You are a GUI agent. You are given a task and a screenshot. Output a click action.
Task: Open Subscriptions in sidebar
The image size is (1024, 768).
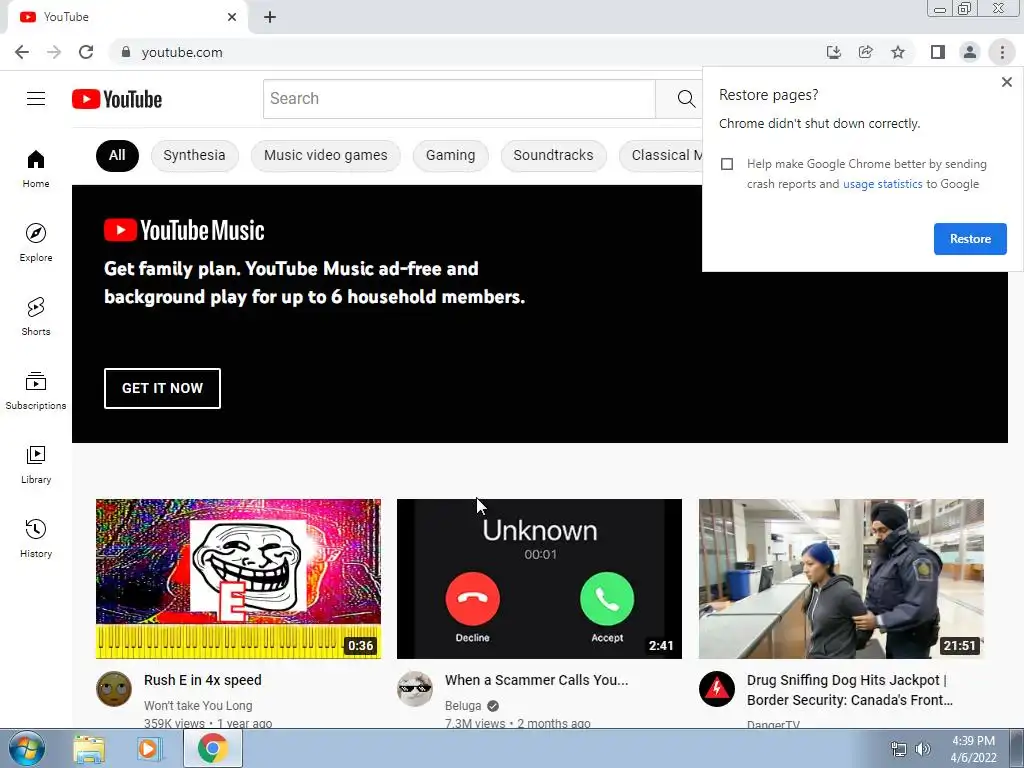pos(36,391)
